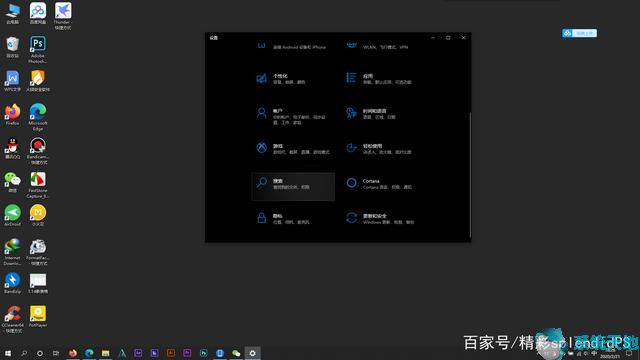Open the Huorong security desktop shortcut

38,80
